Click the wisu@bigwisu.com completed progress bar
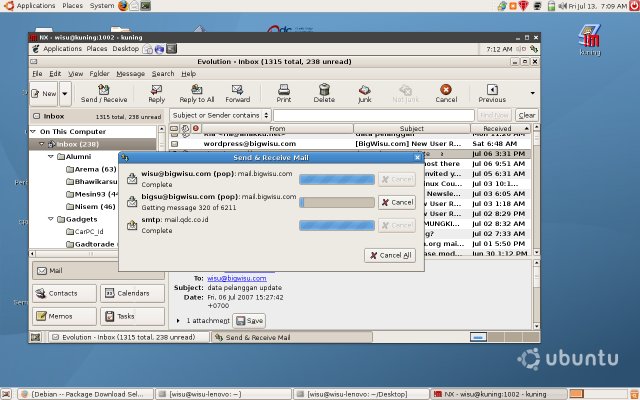Image resolution: width=640 pixels, height=400 pixels. coord(337,180)
